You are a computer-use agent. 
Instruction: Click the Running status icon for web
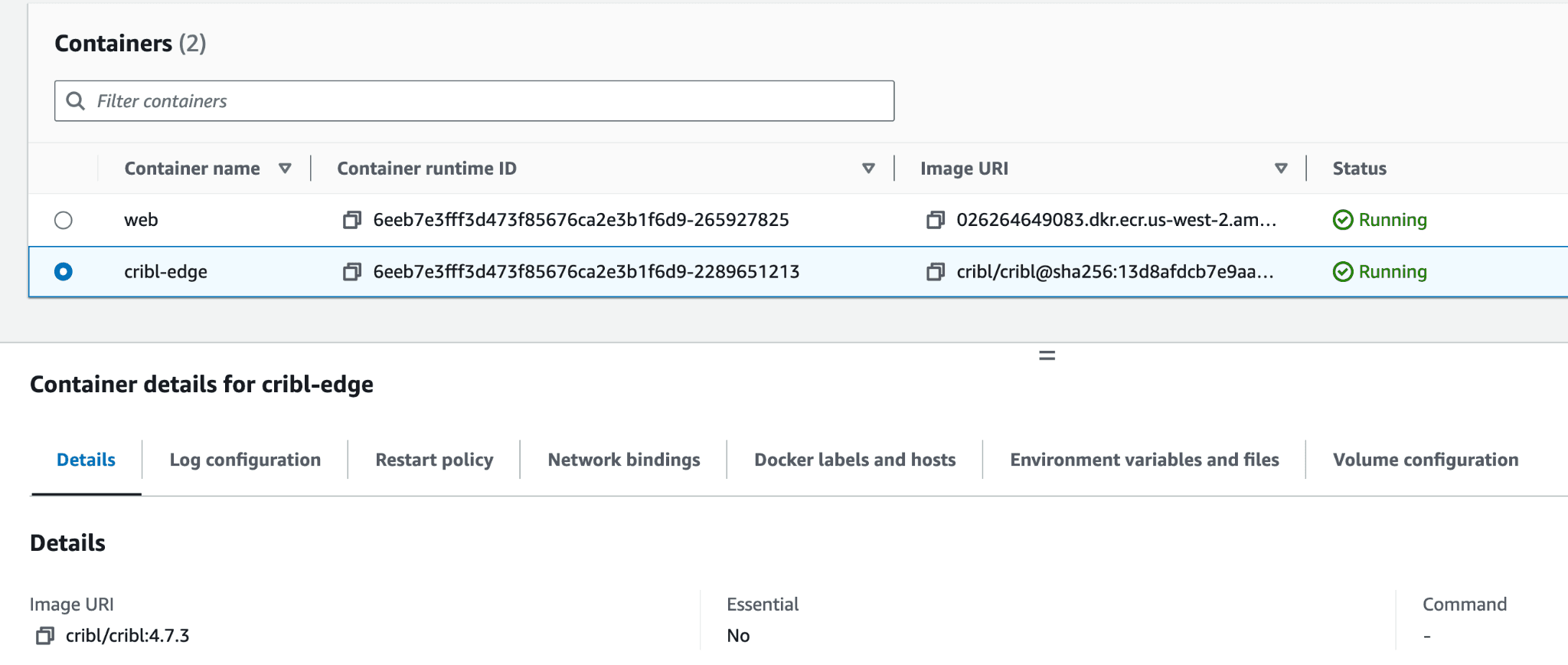(1343, 221)
